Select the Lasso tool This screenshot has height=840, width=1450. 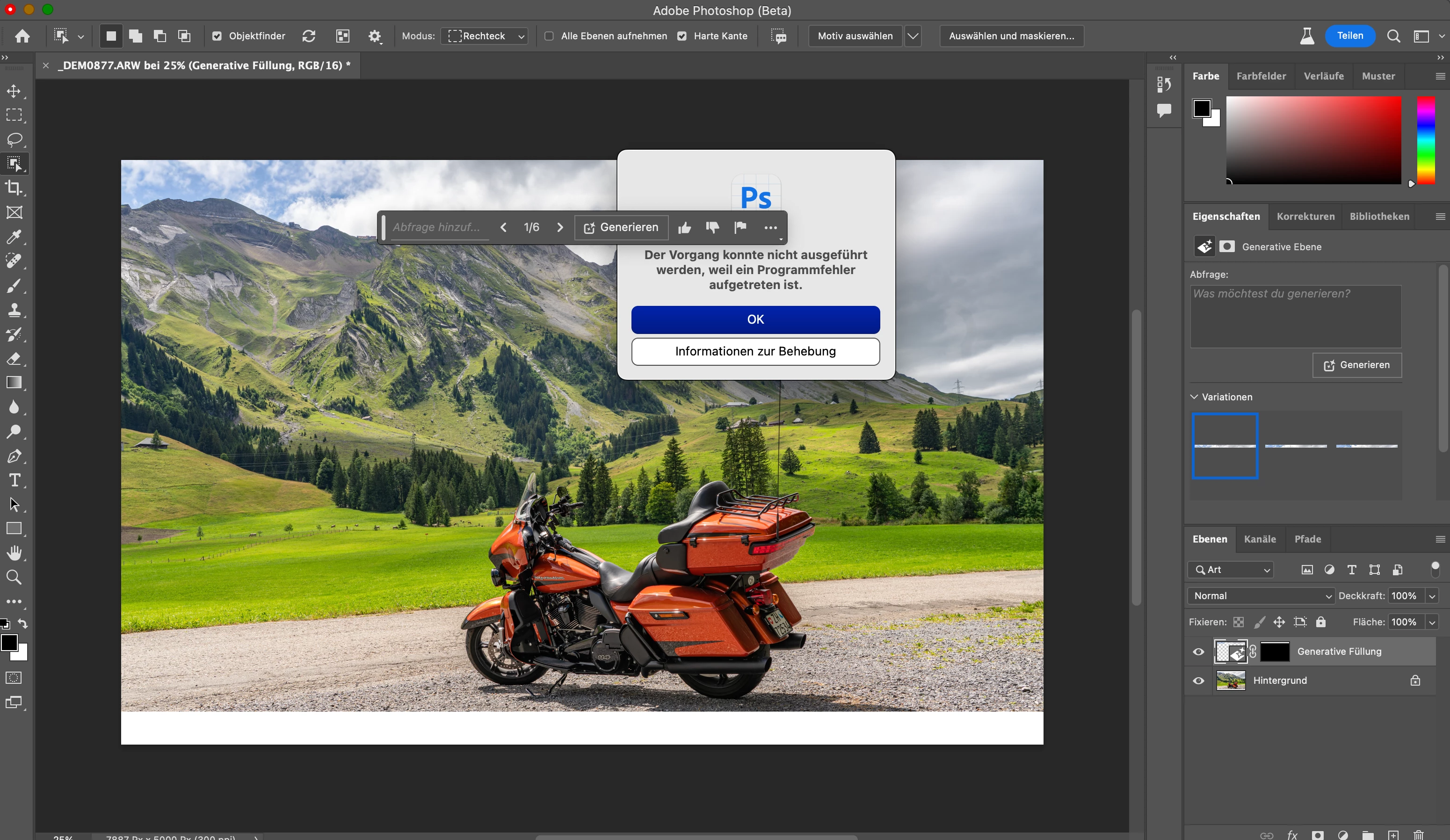[14, 140]
